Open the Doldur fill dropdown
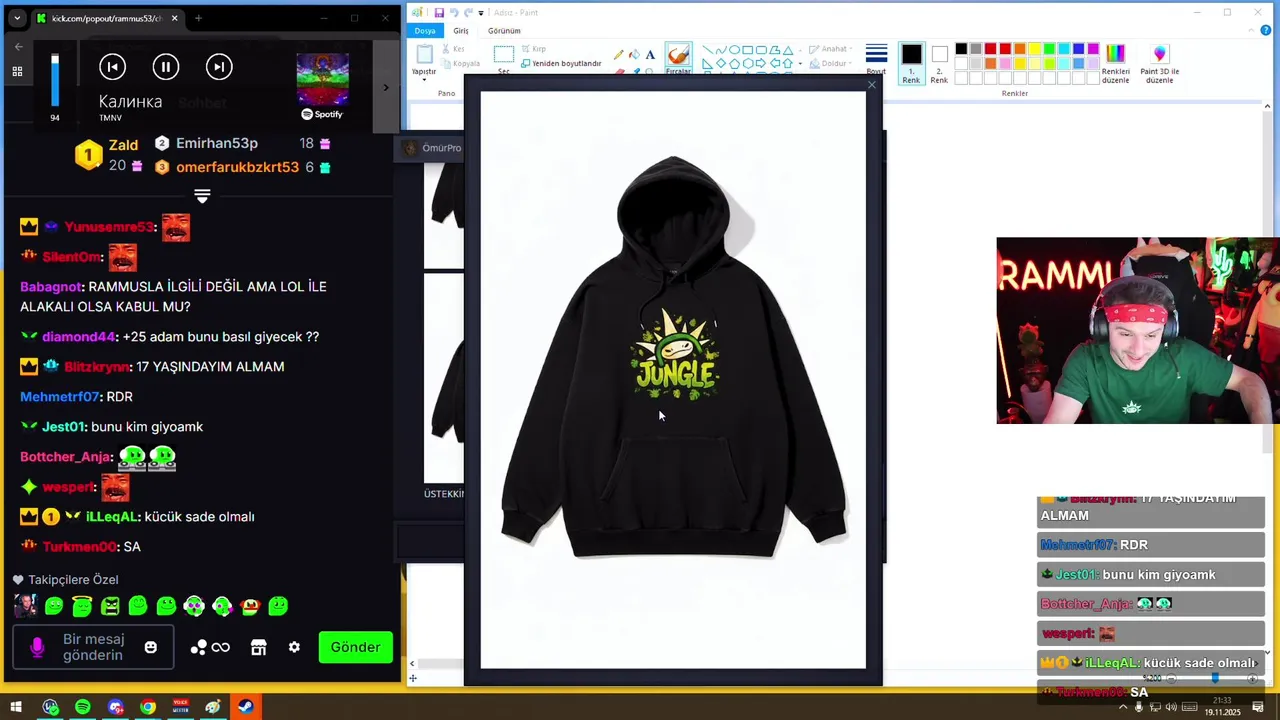The height and width of the screenshot is (720, 1280). coord(829,64)
